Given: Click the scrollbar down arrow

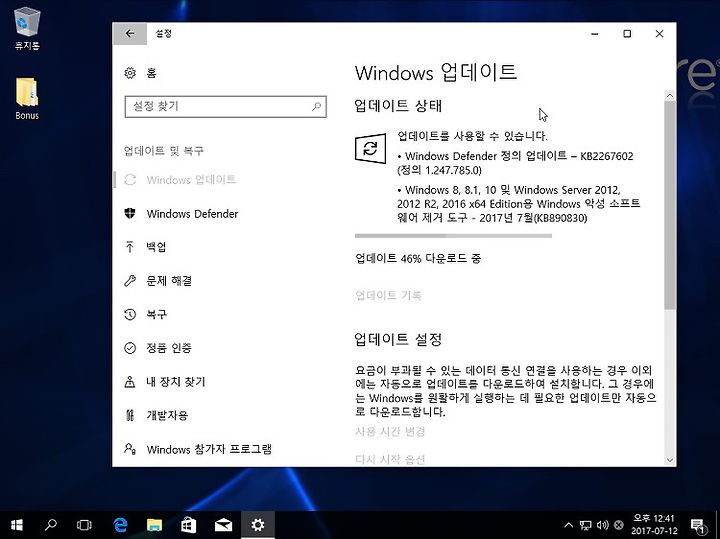Looking at the screenshot, I should pos(669,460).
